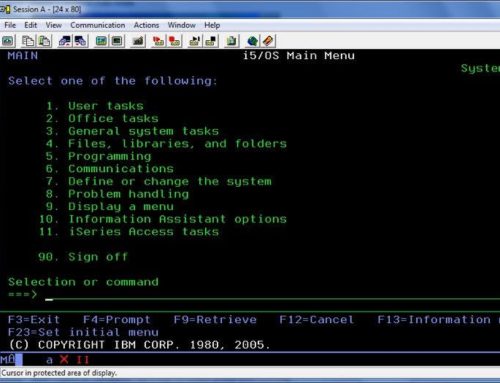
Task: Select option 6. Communications
Action: (110, 169)
